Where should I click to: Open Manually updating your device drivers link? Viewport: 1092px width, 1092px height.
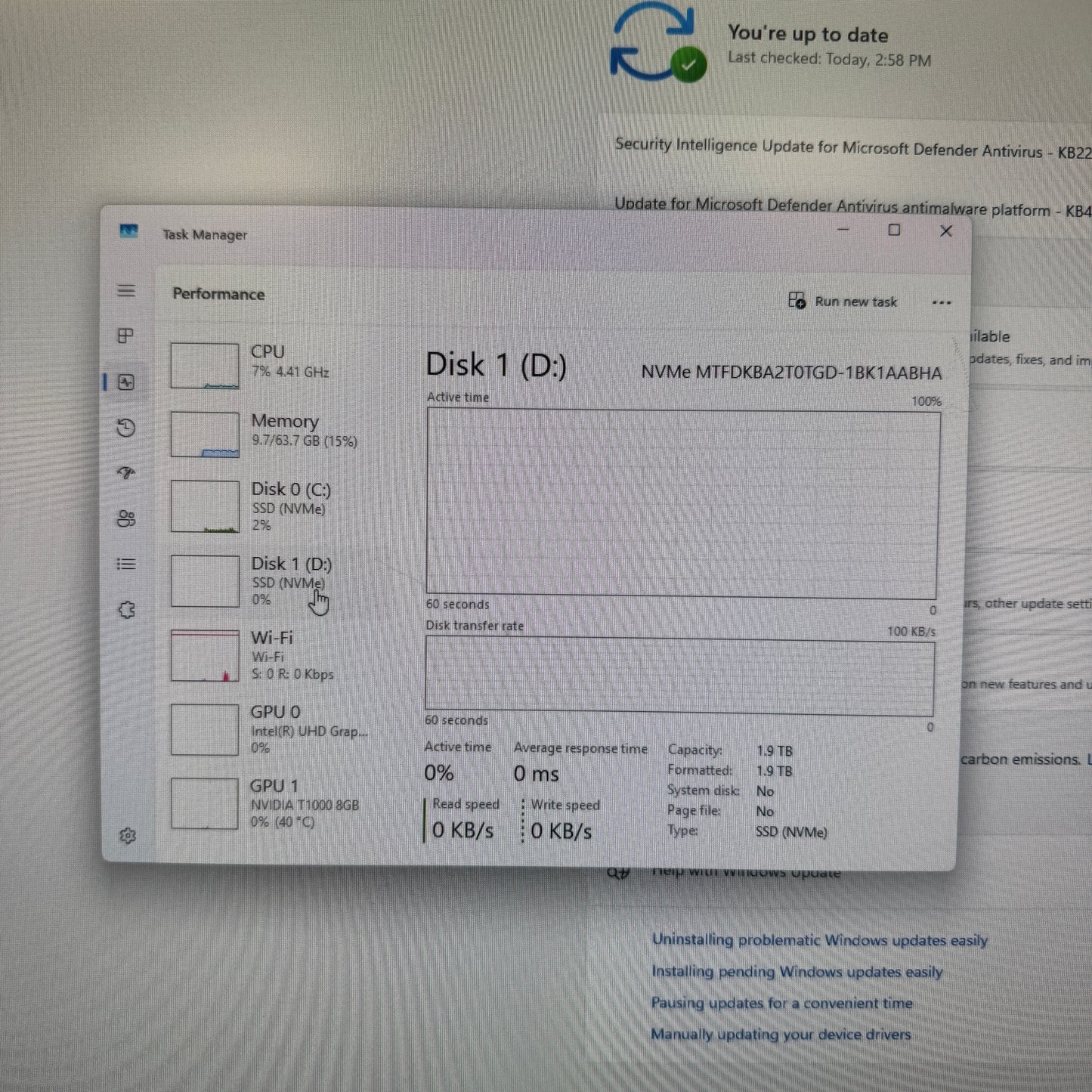(781, 1035)
